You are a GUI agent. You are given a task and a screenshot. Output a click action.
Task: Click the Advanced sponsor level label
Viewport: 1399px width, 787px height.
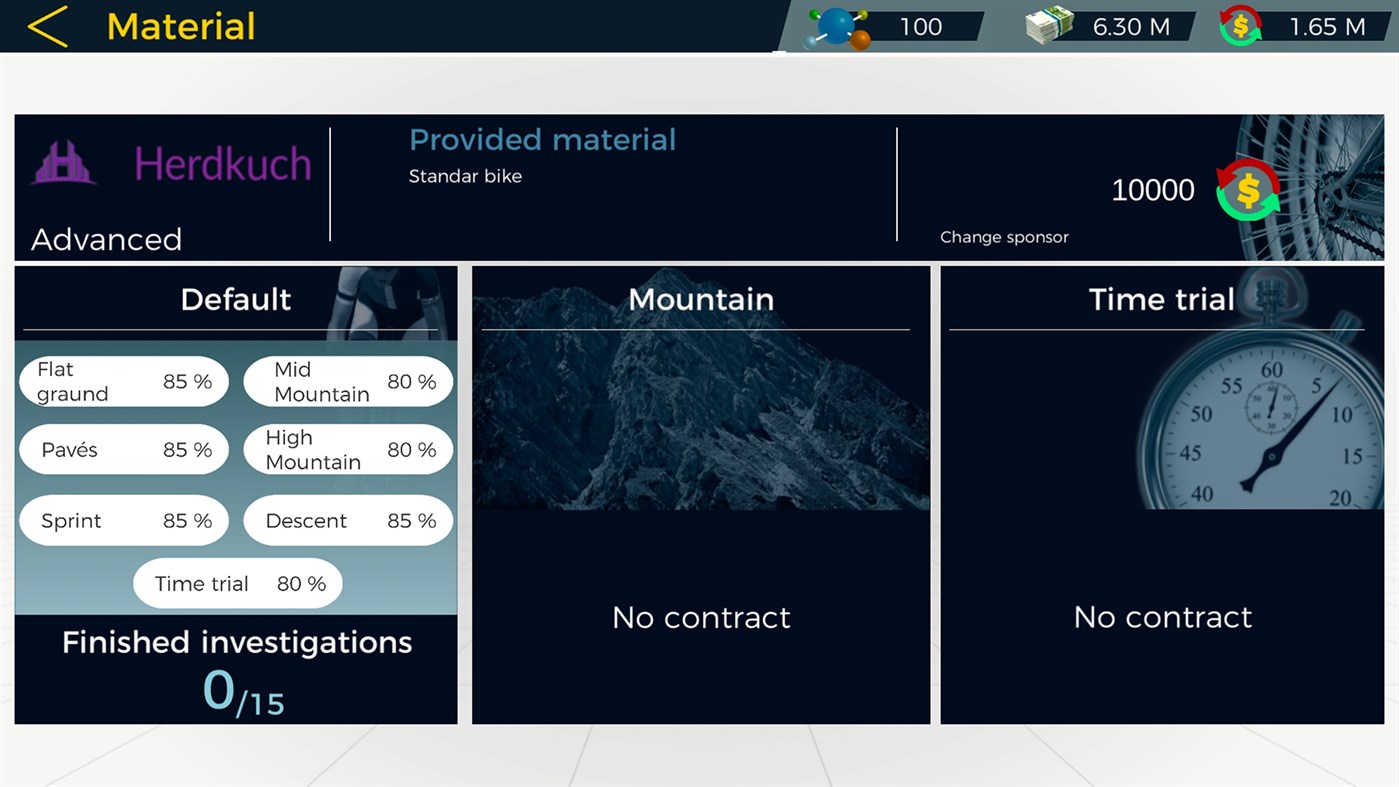pyautogui.click(x=106, y=239)
